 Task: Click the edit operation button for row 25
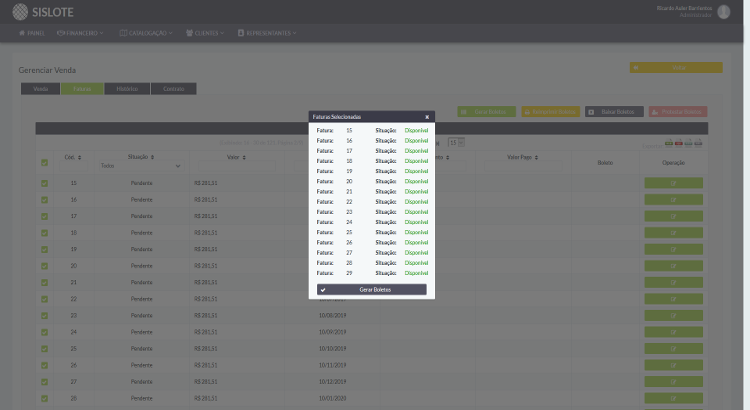pos(673,349)
